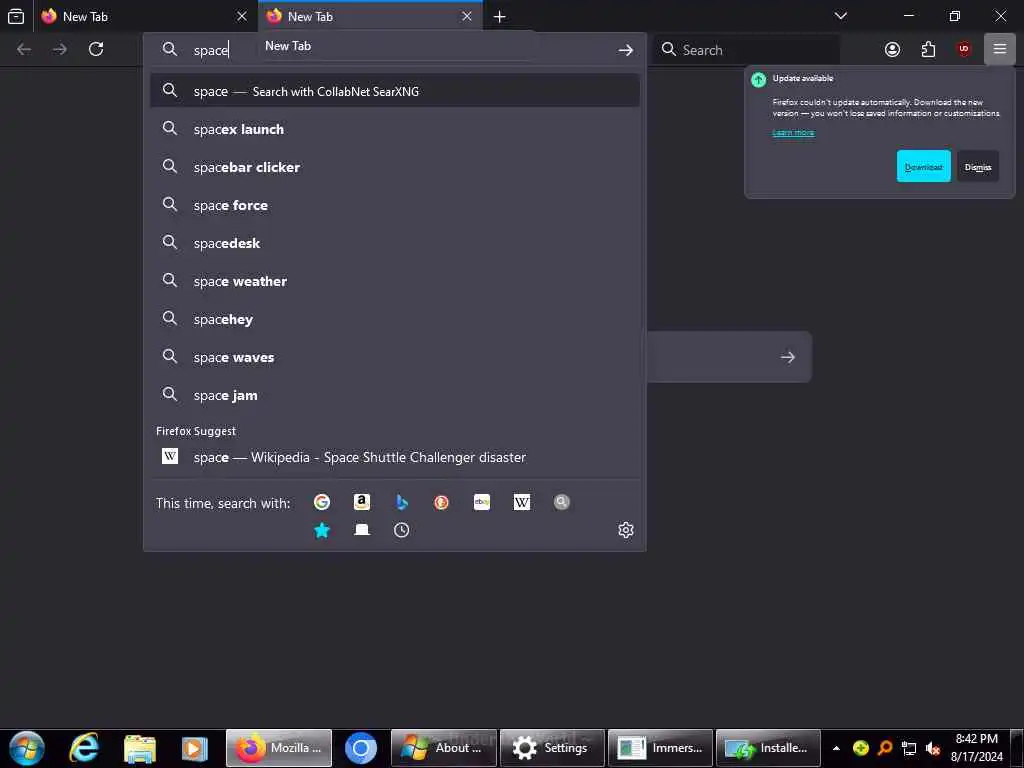This screenshot has width=1024, height=768.
Task: Search with eBay icon
Action: (482, 502)
